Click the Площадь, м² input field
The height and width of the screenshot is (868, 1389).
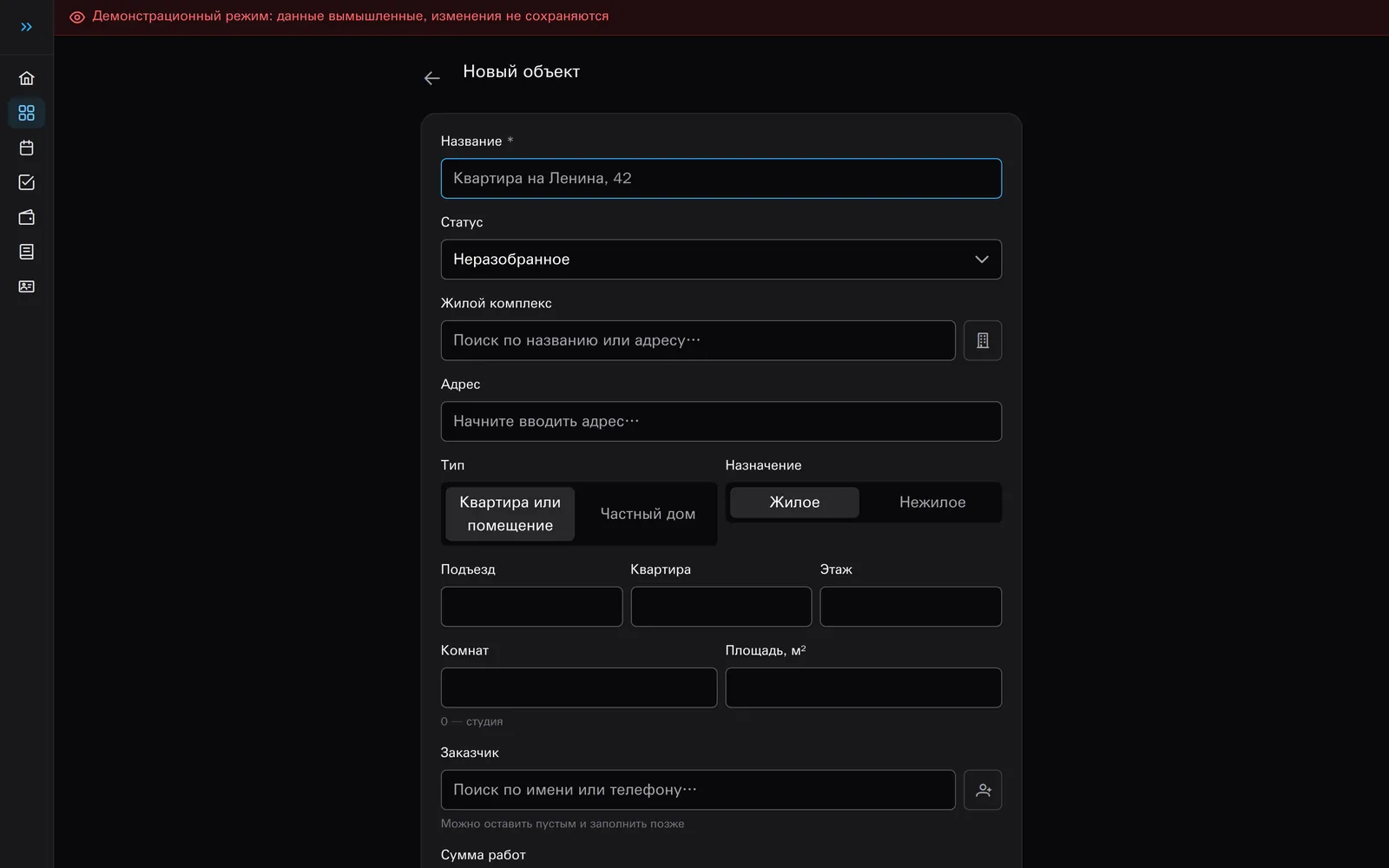(863, 687)
